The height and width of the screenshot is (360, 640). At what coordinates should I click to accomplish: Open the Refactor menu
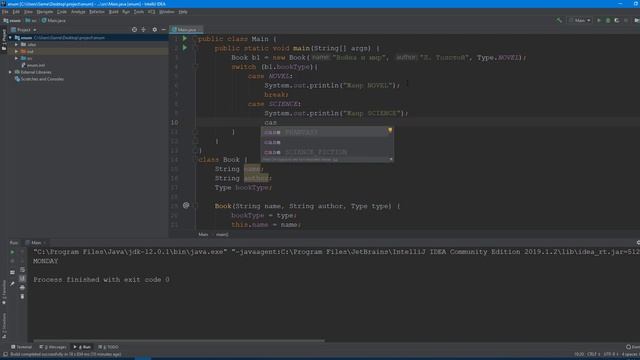click(x=97, y=12)
